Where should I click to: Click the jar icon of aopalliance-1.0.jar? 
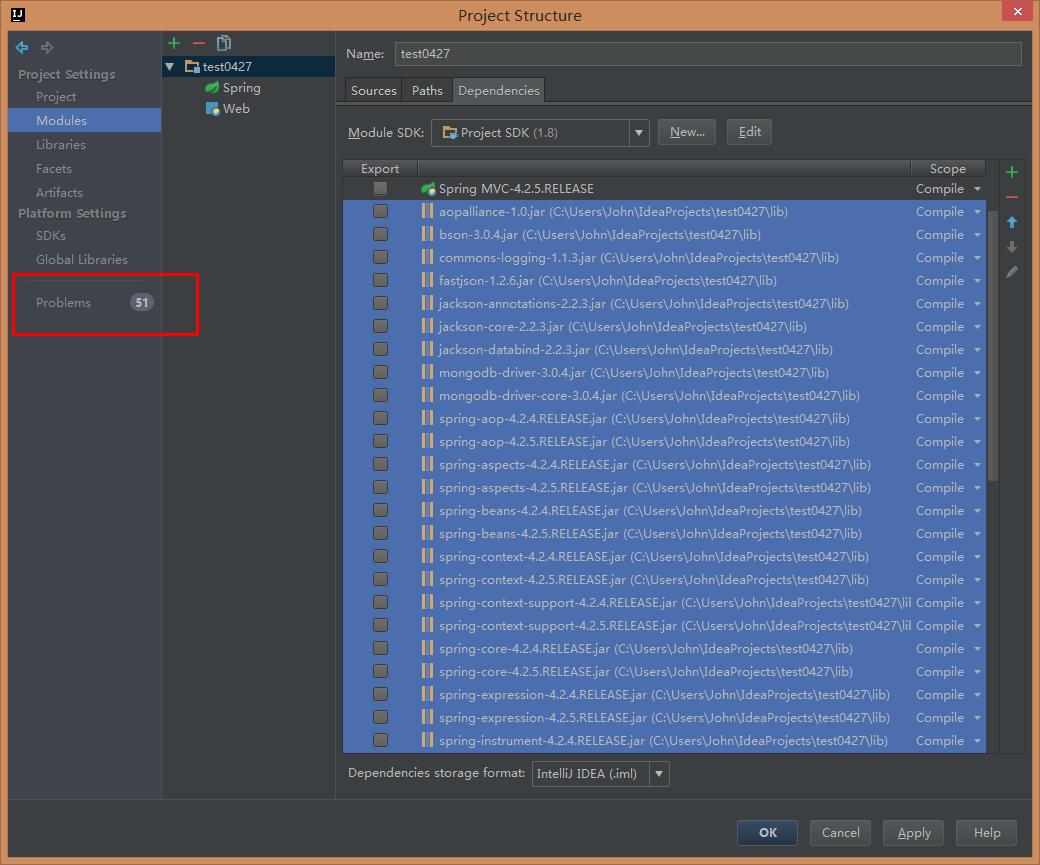pyautogui.click(x=428, y=212)
